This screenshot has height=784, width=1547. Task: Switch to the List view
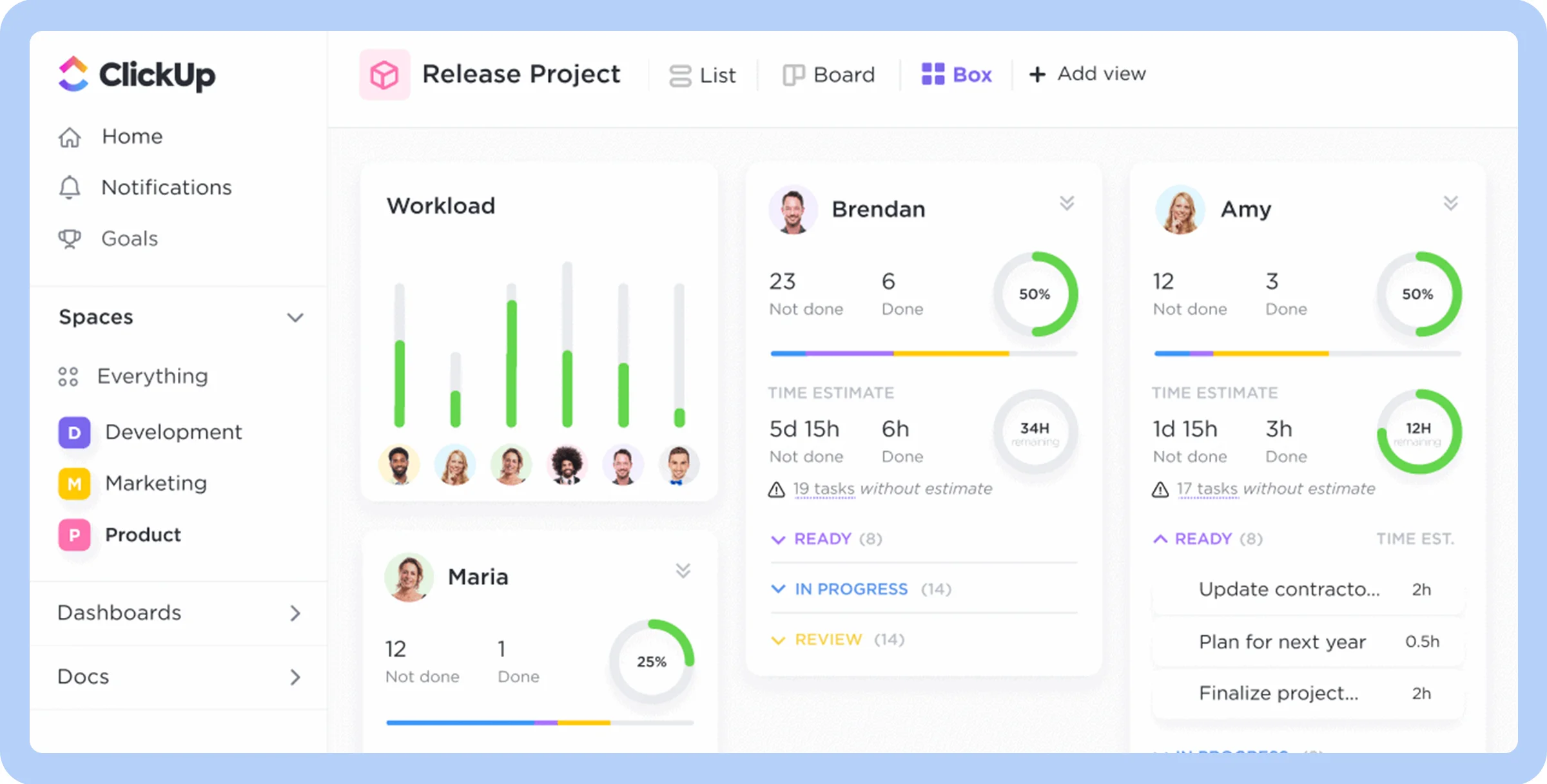click(703, 74)
